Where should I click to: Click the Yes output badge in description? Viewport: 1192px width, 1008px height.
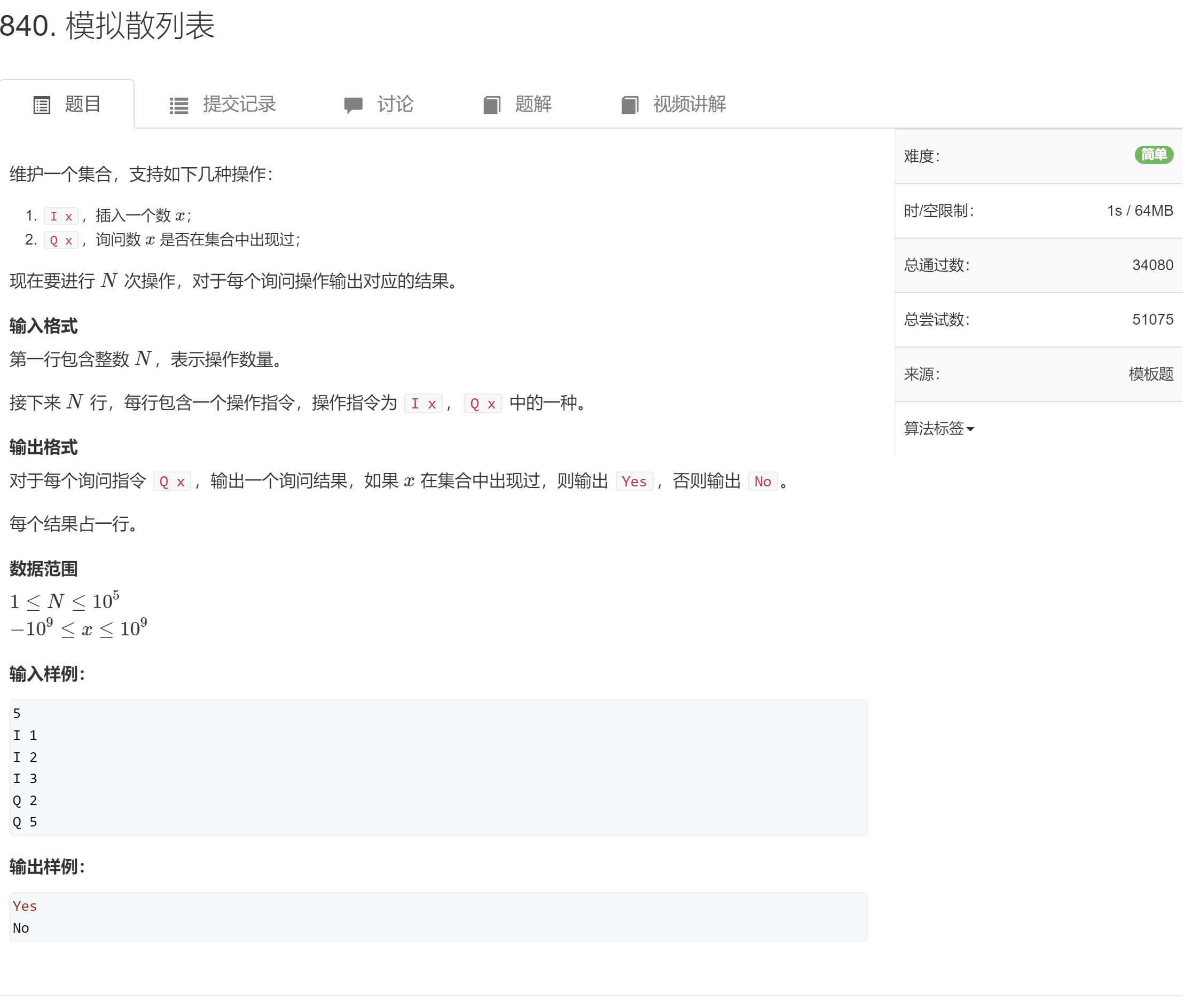634,482
